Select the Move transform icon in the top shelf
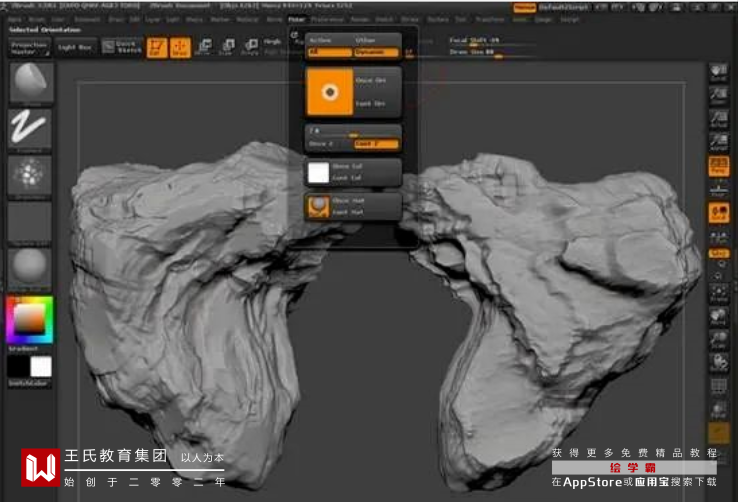 click(x=204, y=47)
